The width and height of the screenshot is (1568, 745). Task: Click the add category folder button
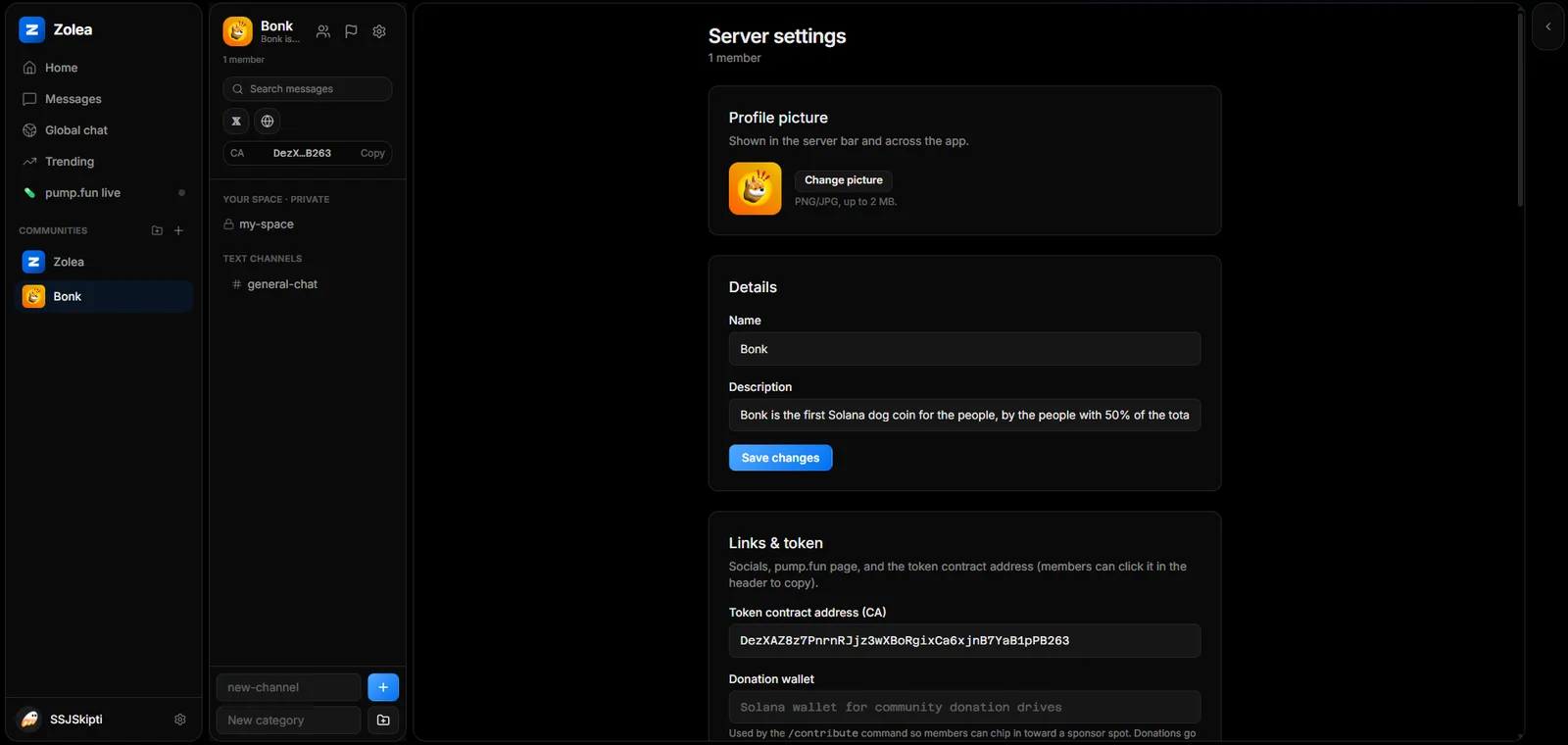point(383,720)
